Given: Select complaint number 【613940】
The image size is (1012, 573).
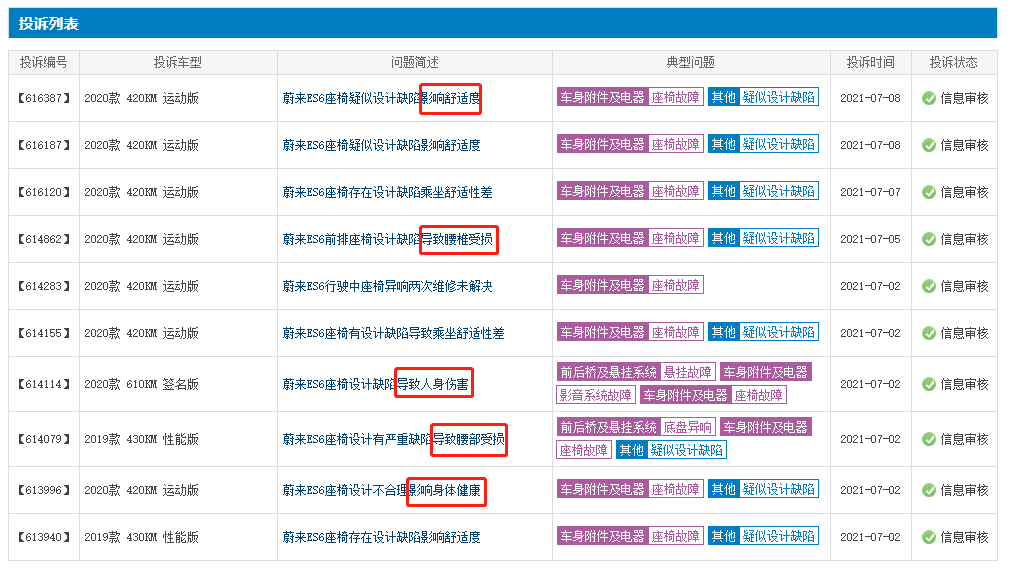Looking at the screenshot, I should (44, 537).
